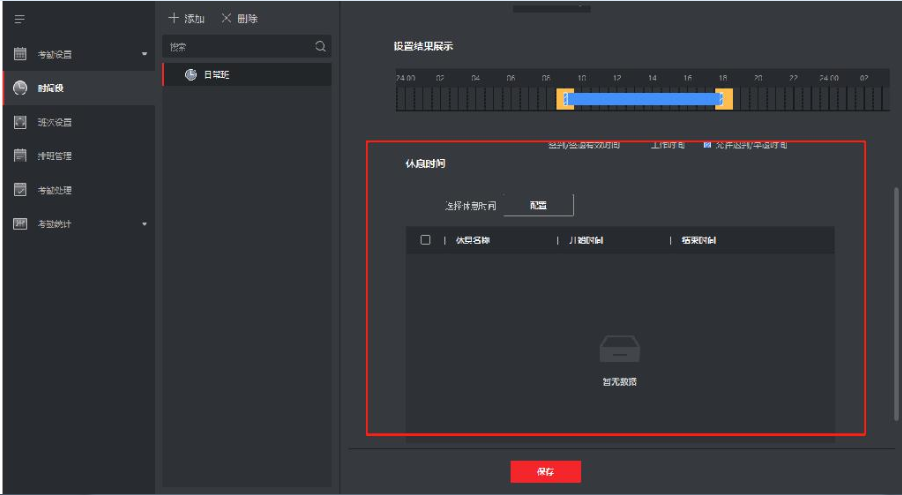This screenshot has width=902, height=495.
Task: Open the 考勤设置 menu item
Action: [79, 54]
